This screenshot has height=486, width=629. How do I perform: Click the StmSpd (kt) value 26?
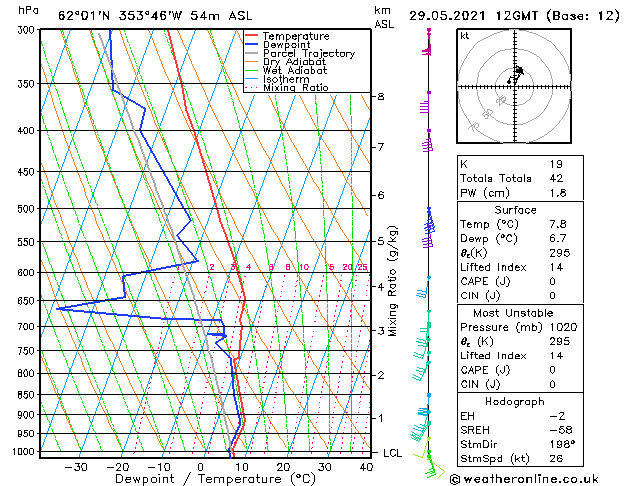click(556, 458)
